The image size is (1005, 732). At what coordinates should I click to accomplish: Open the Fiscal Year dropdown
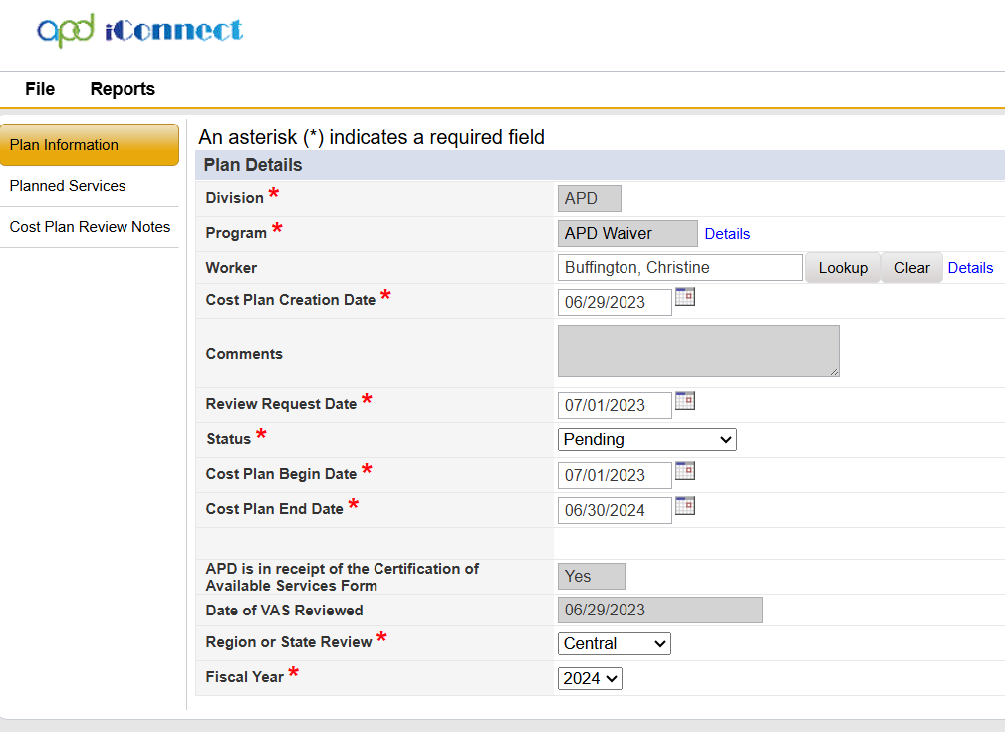(590, 678)
